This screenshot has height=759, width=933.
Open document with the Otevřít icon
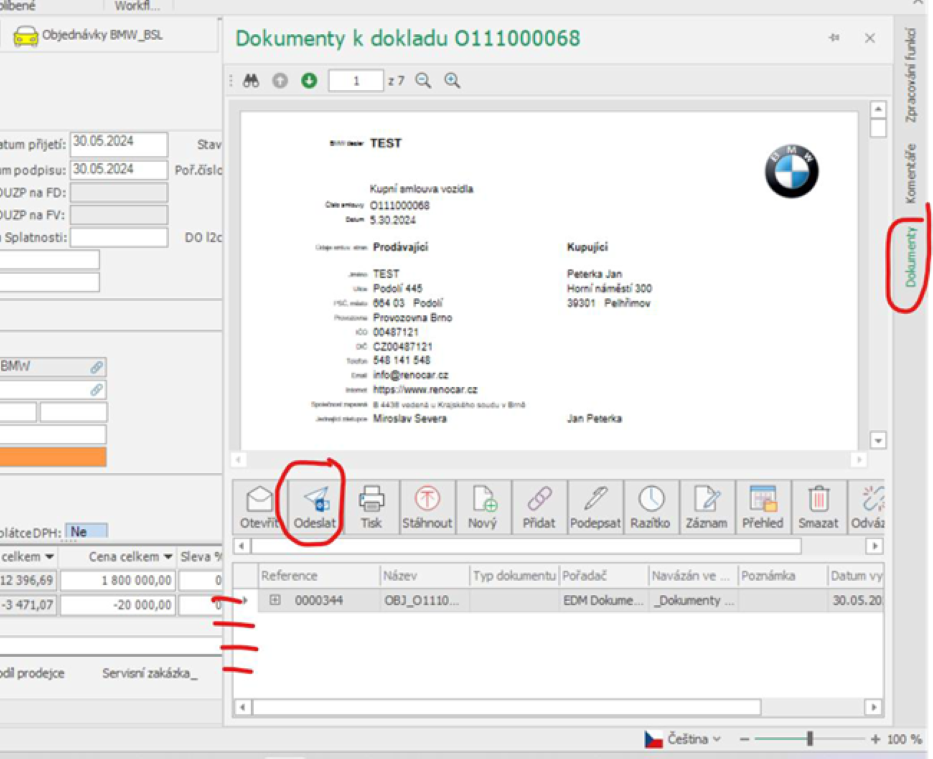(x=260, y=506)
